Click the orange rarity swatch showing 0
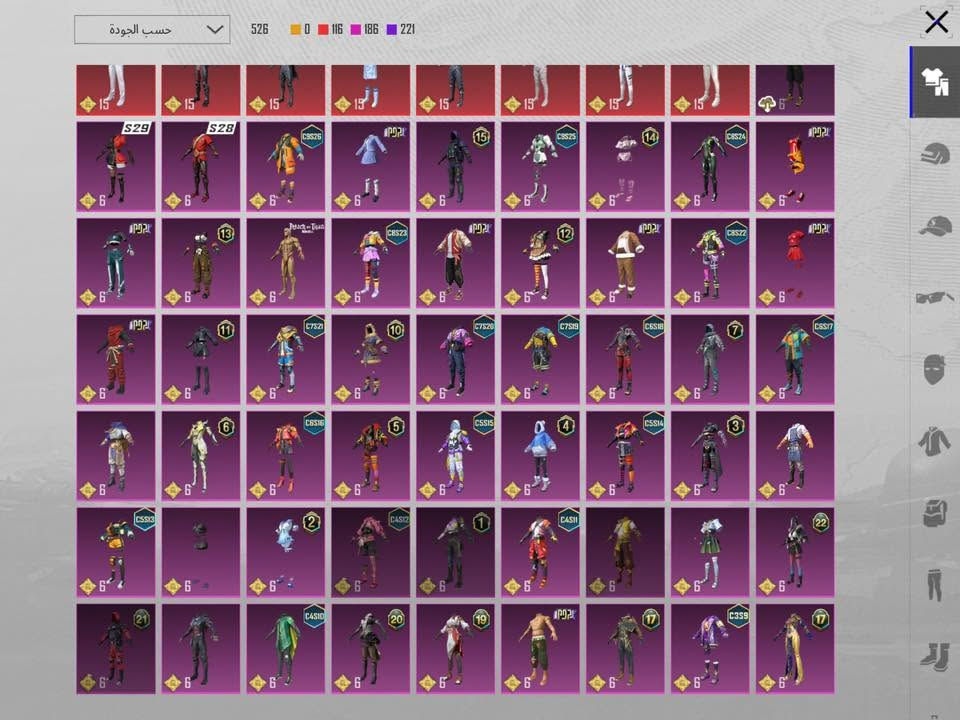This screenshot has height=720, width=960. [x=296, y=29]
